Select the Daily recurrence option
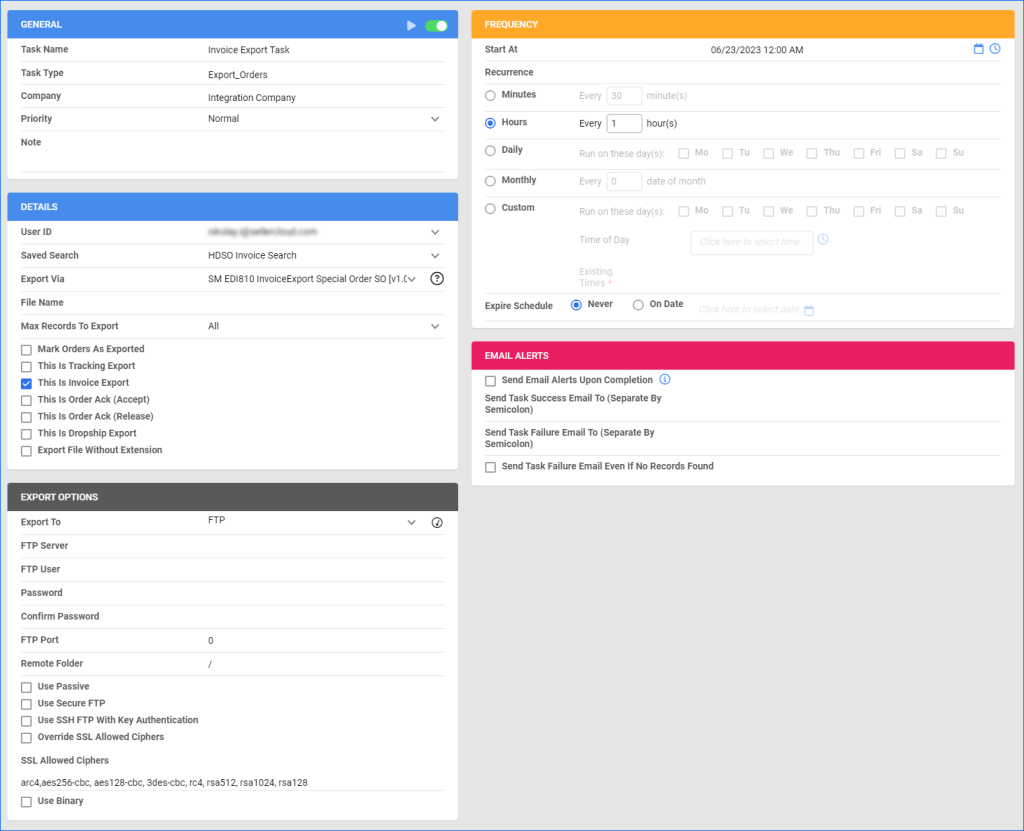 pyautogui.click(x=488, y=149)
